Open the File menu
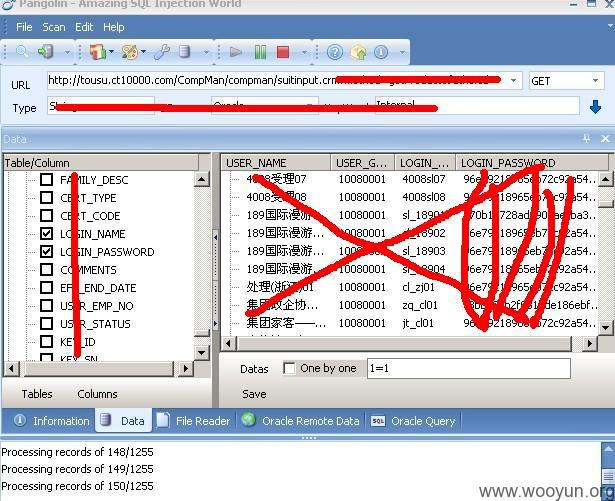615x501 pixels. click(x=24, y=27)
